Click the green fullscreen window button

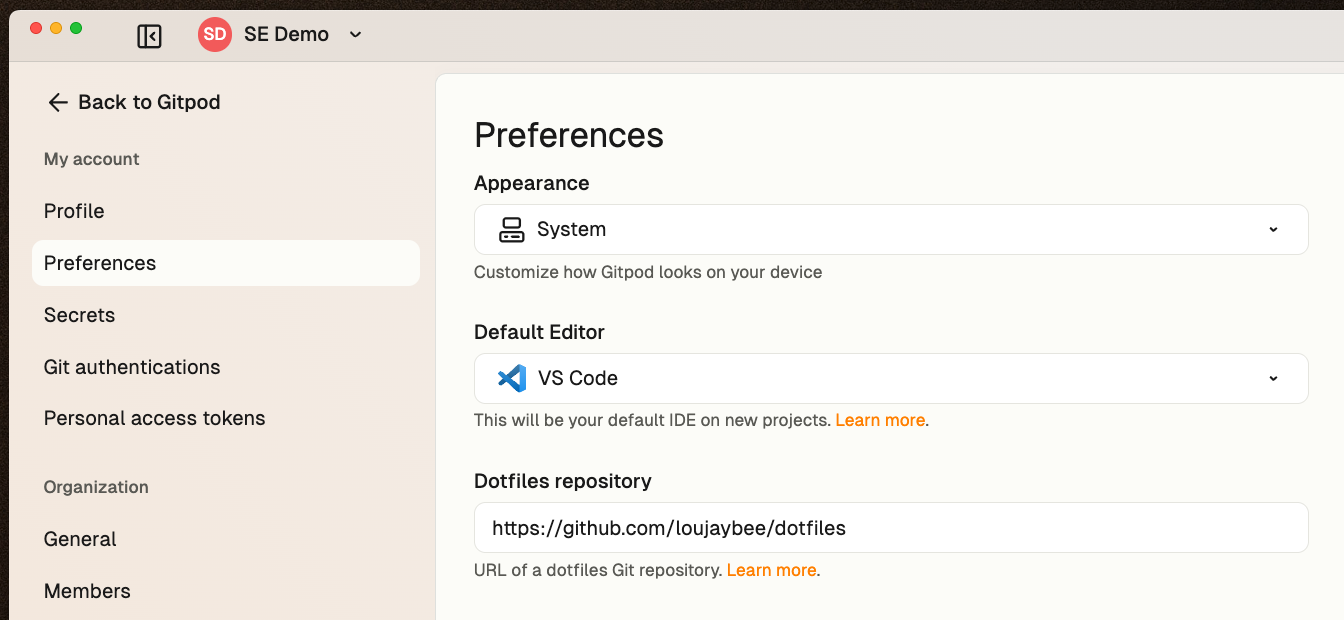(x=76, y=28)
